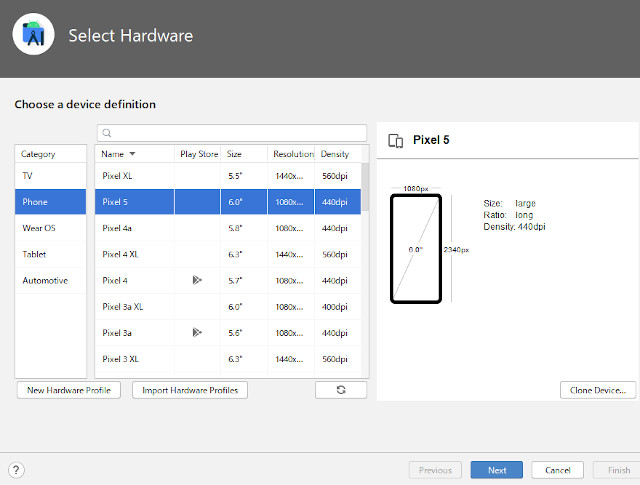Select the Pixel 4a device row
640x485 pixels.
click(228, 228)
